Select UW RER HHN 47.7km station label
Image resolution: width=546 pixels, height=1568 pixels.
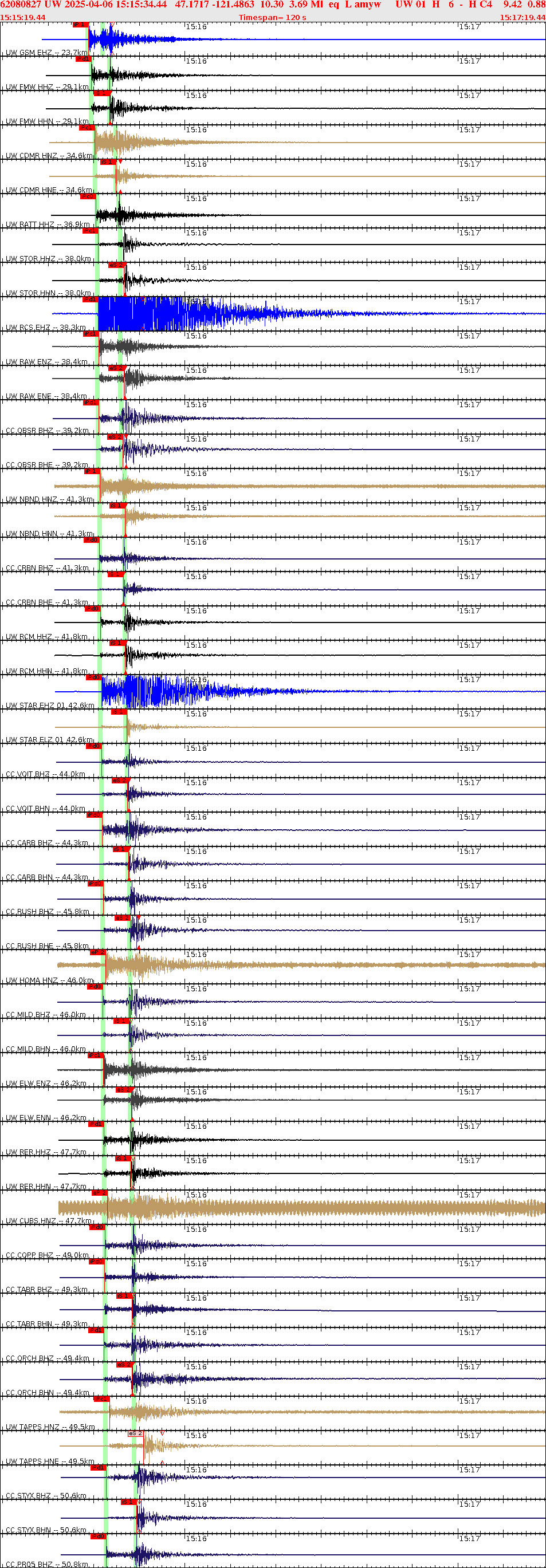point(46,1187)
